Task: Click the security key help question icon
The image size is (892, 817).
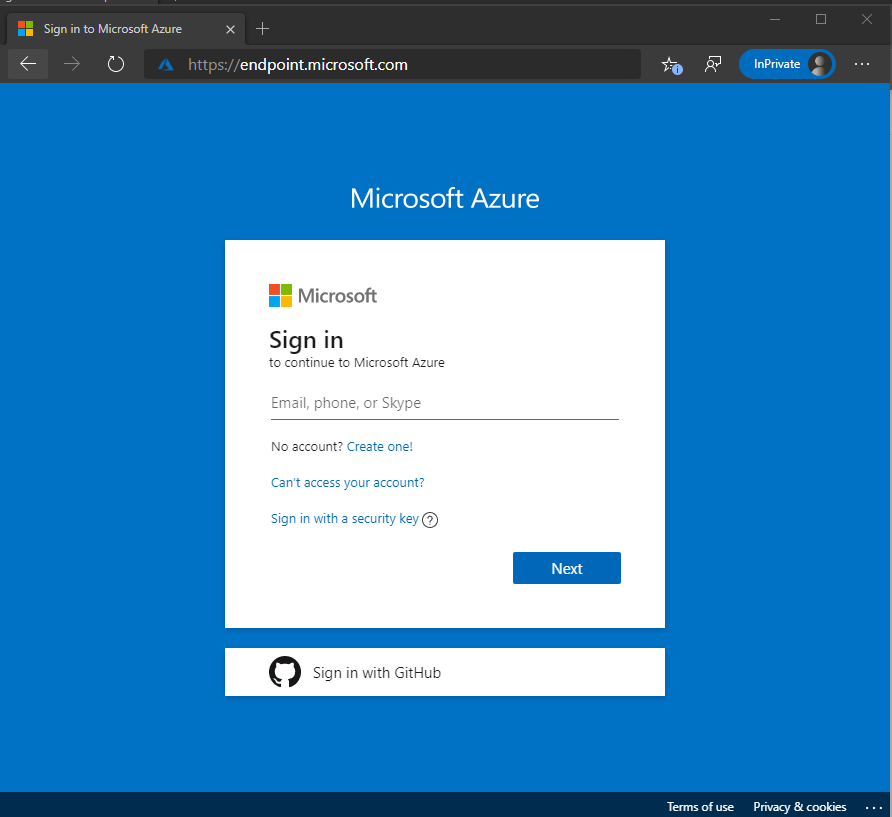Action: tap(430, 520)
